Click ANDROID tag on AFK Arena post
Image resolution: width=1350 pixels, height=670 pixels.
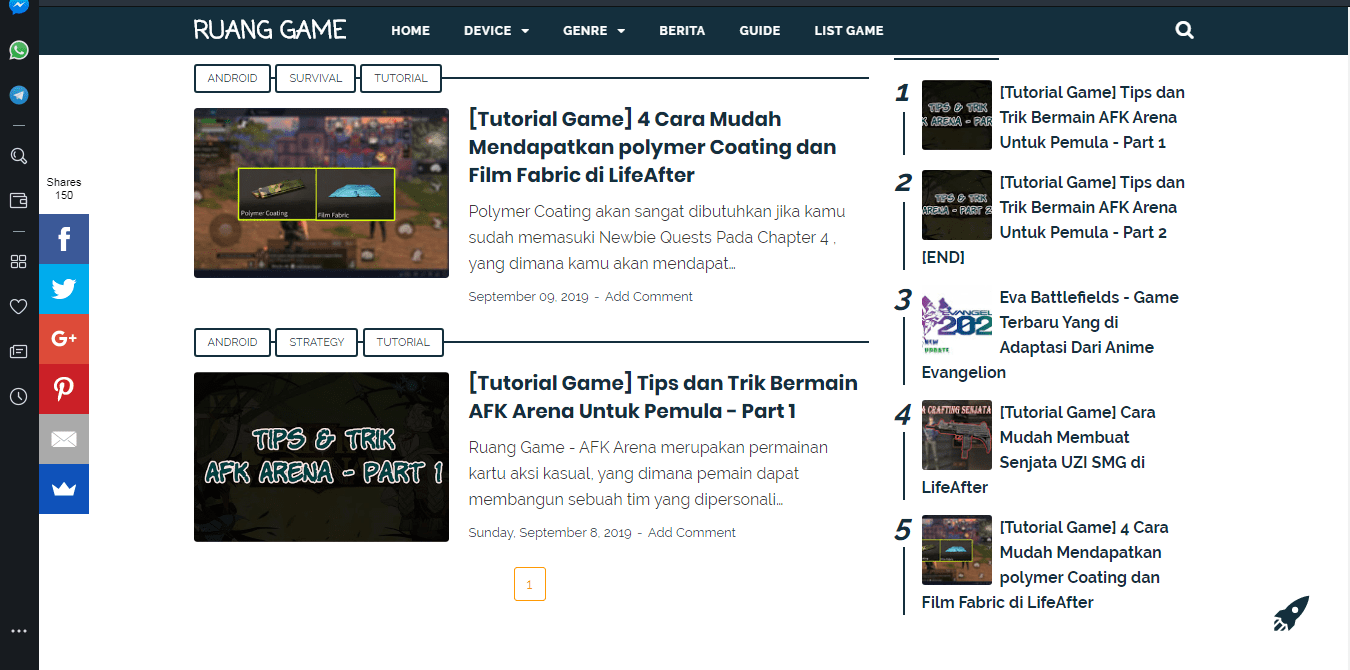233,342
